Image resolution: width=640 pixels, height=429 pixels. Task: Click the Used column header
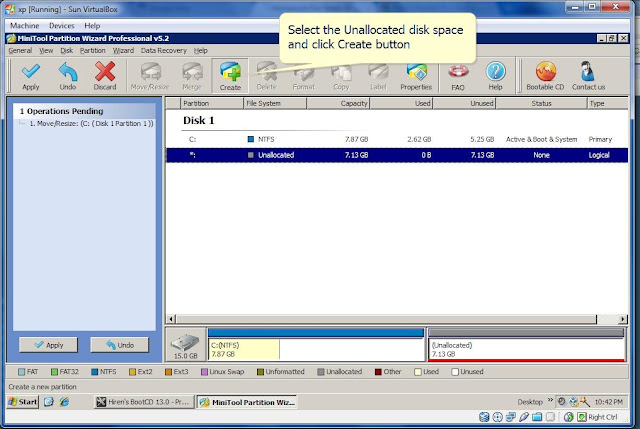pos(401,103)
